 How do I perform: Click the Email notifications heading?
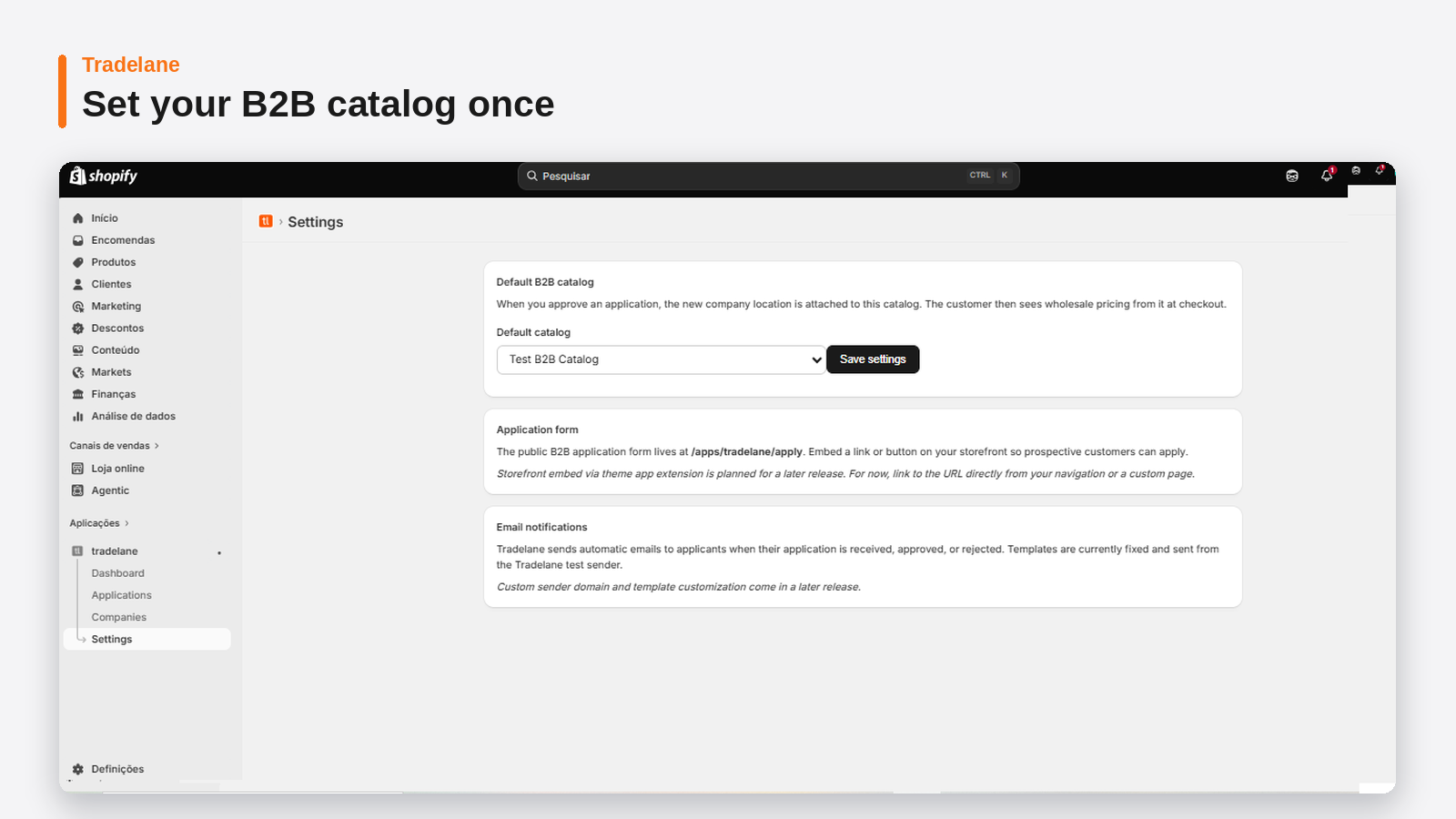point(541,527)
